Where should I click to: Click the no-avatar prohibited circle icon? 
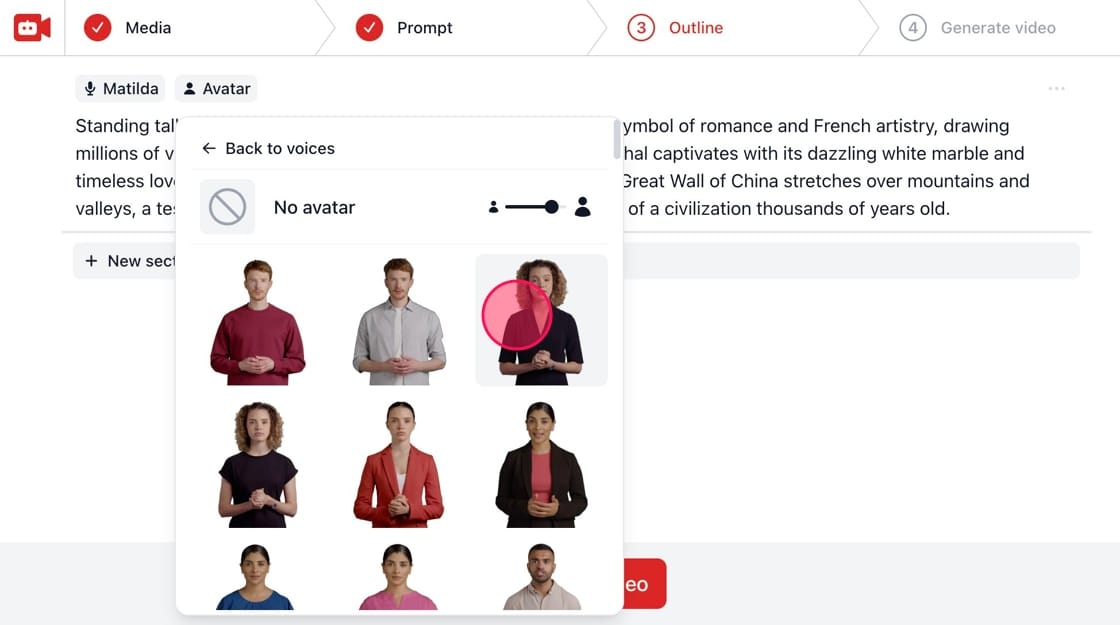(x=227, y=207)
